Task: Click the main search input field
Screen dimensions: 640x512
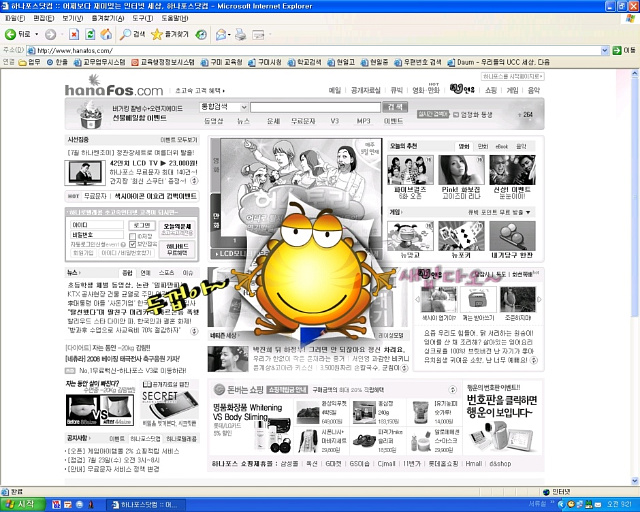Action: point(315,107)
